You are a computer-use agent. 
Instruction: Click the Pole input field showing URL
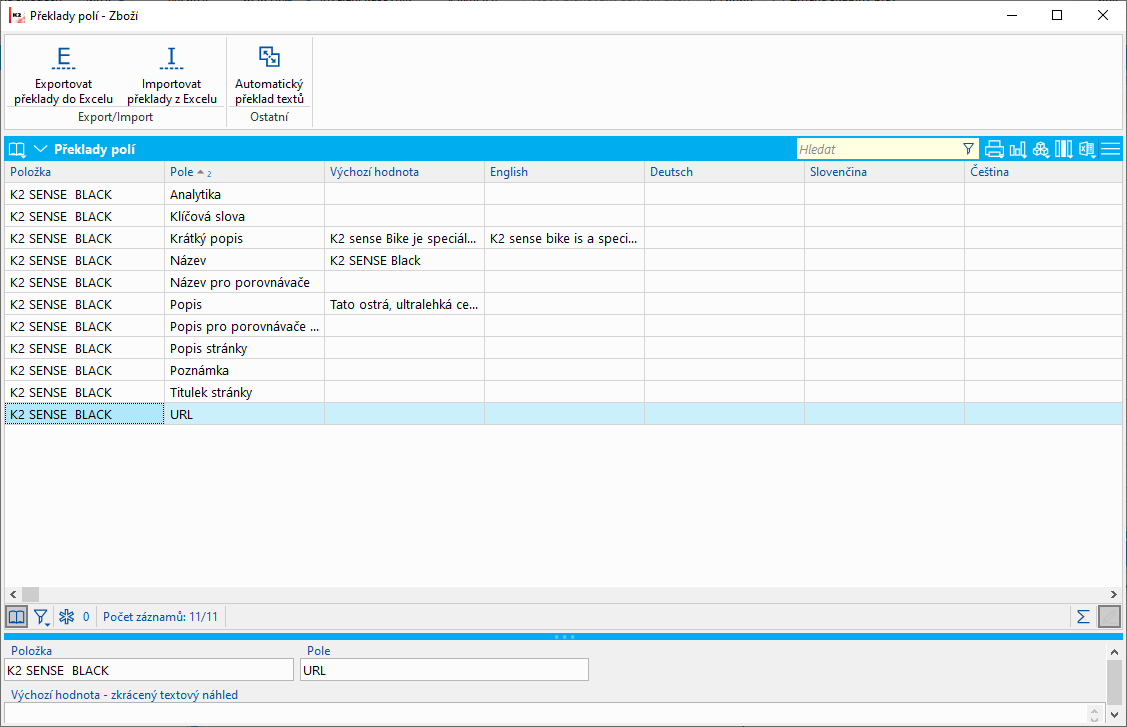[444, 670]
